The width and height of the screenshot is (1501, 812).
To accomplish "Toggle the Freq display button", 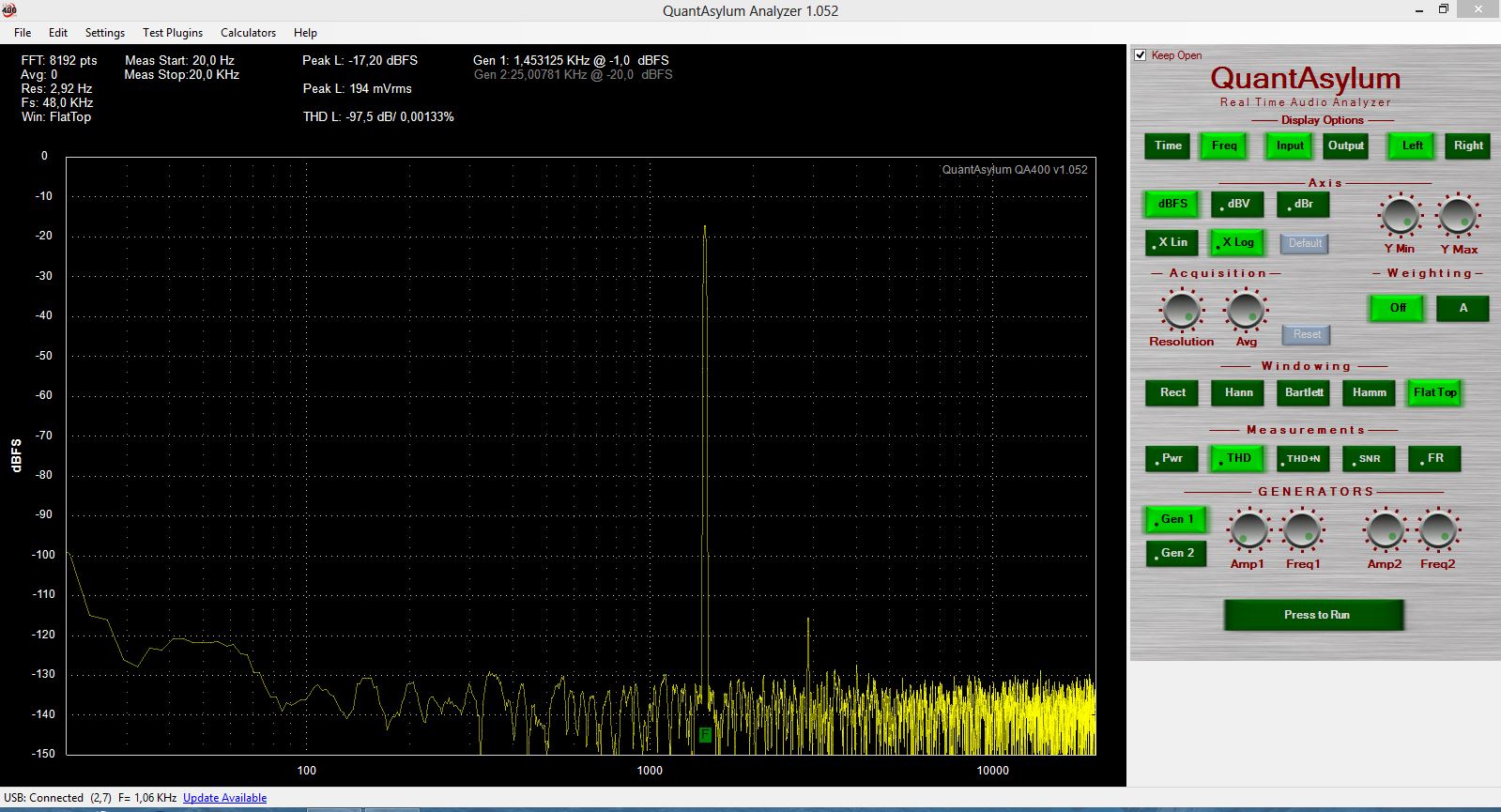I will [x=1224, y=146].
